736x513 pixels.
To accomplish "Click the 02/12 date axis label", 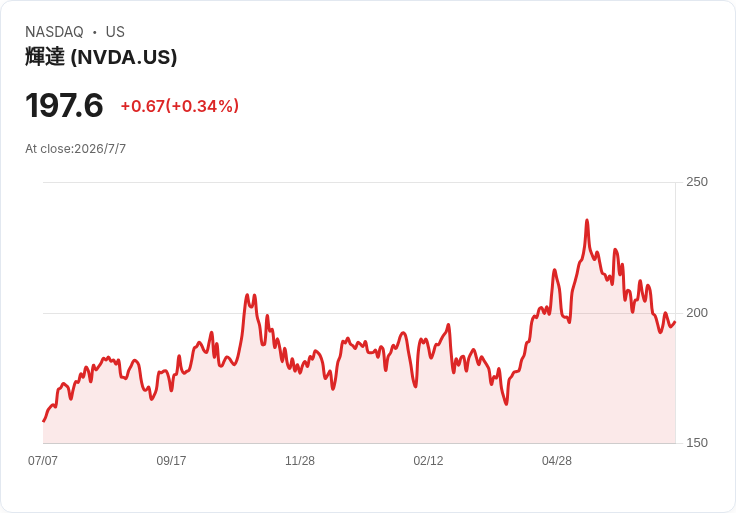I will [428, 461].
